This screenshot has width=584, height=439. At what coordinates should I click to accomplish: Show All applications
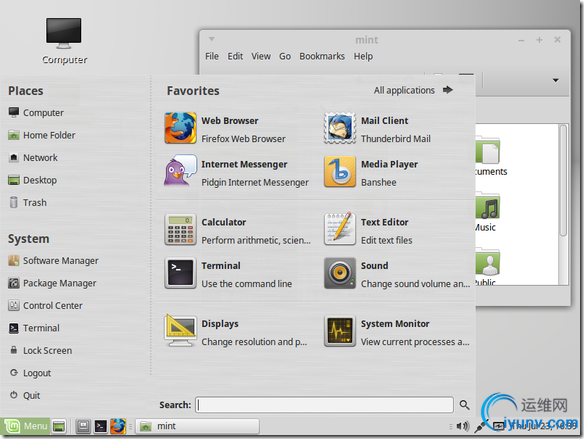click(x=413, y=90)
